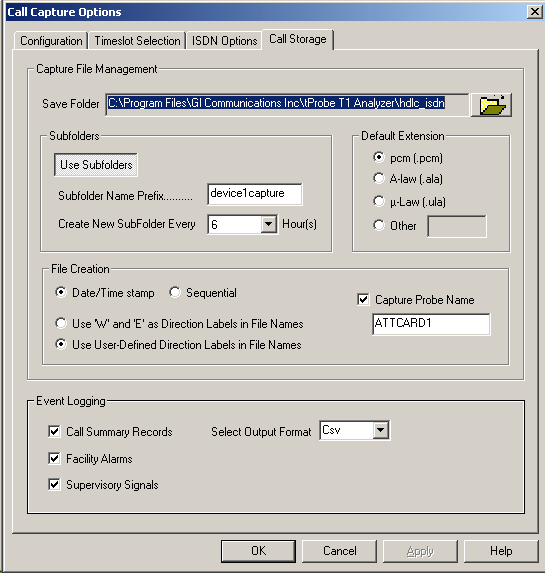Choose 'W' and 'E' direction labels option

click(61, 323)
